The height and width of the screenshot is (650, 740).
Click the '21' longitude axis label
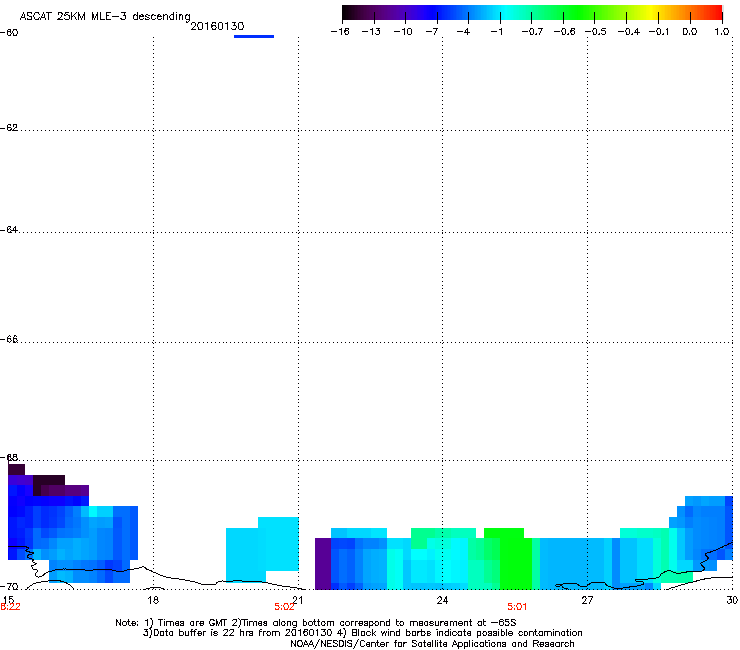pos(298,600)
